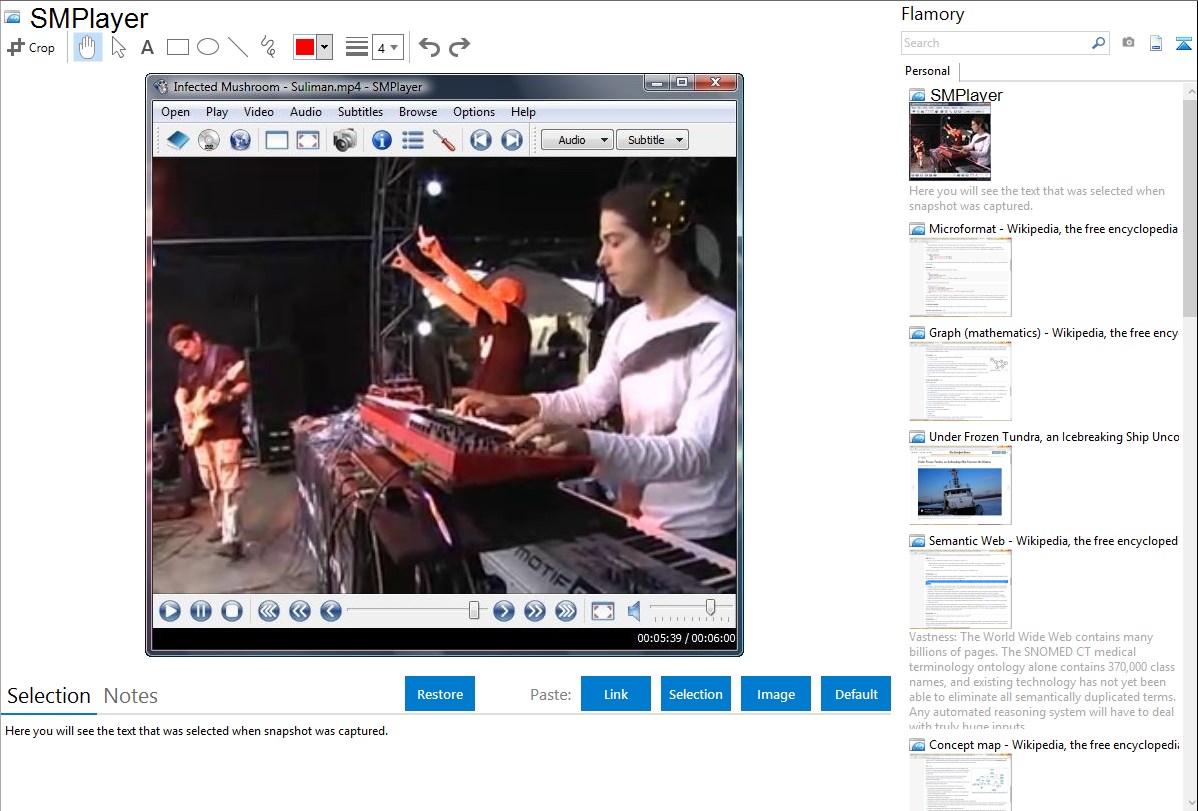Undo the last annotation
The height and width of the screenshot is (811, 1198).
[x=429, y=47]
